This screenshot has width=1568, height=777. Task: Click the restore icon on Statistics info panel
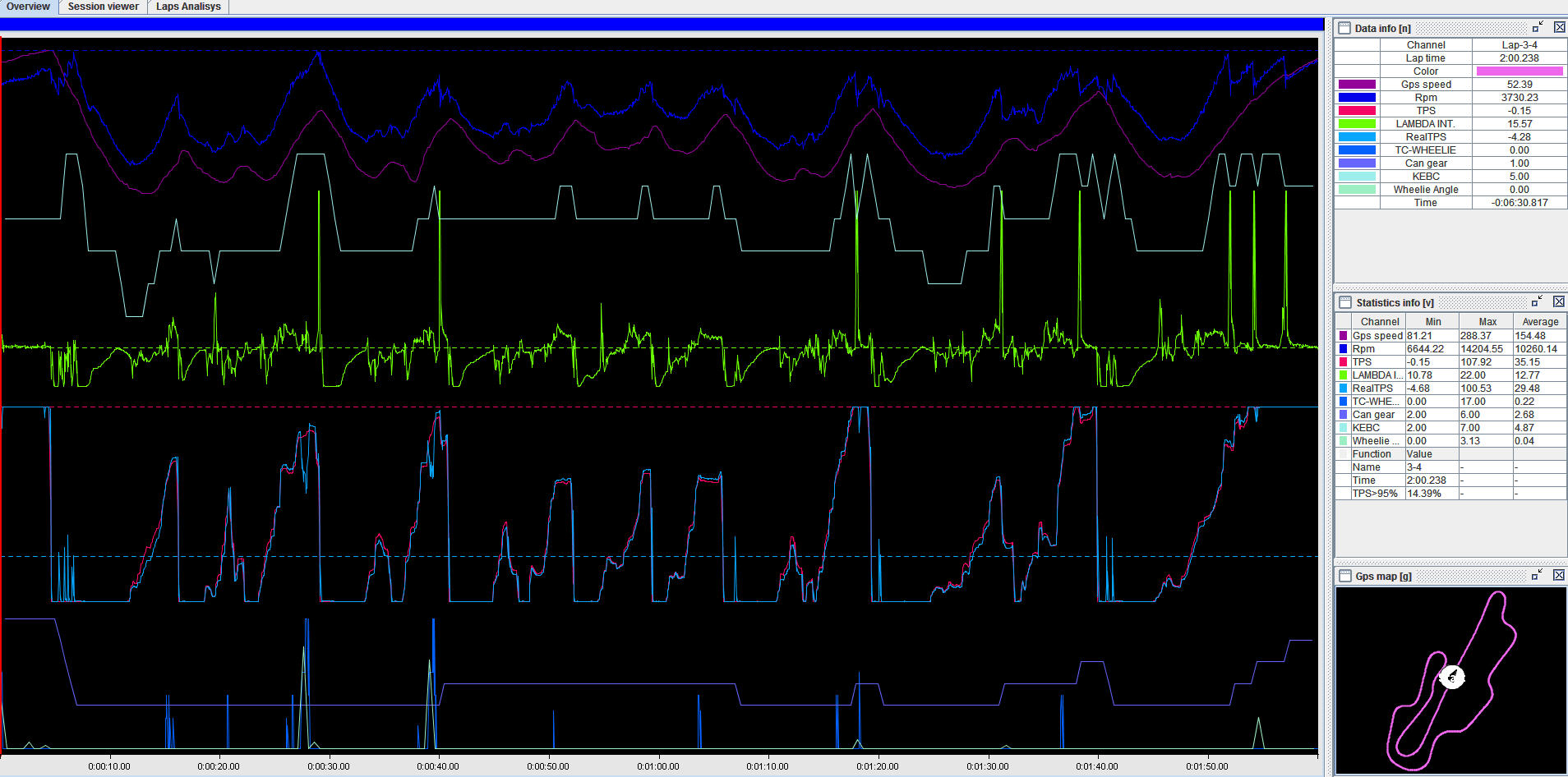coord(1536,301)
